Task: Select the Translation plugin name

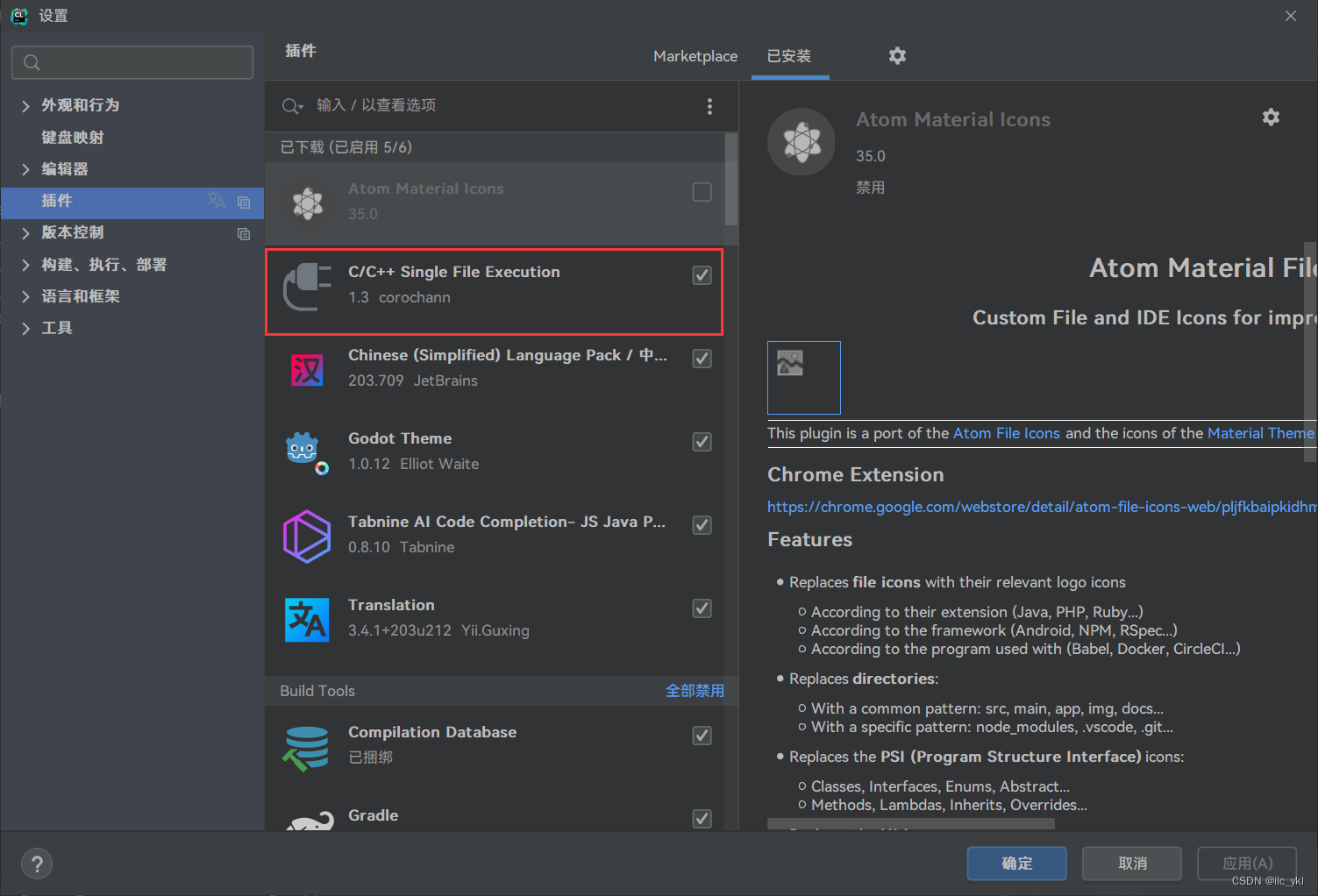Action: click(x=391, y=605)
